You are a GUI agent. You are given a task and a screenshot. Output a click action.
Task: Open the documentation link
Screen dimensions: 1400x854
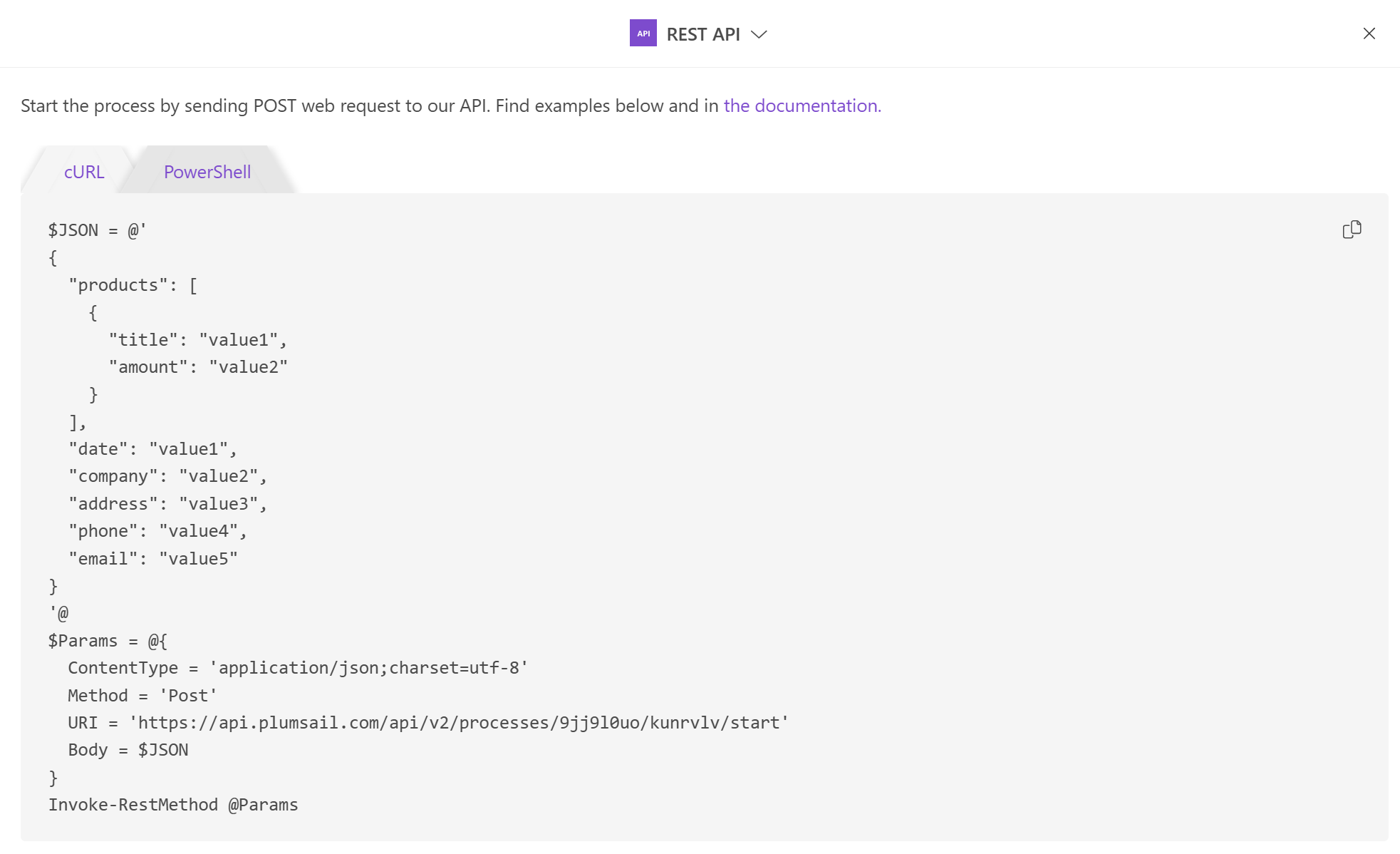[x=802, y=106]
